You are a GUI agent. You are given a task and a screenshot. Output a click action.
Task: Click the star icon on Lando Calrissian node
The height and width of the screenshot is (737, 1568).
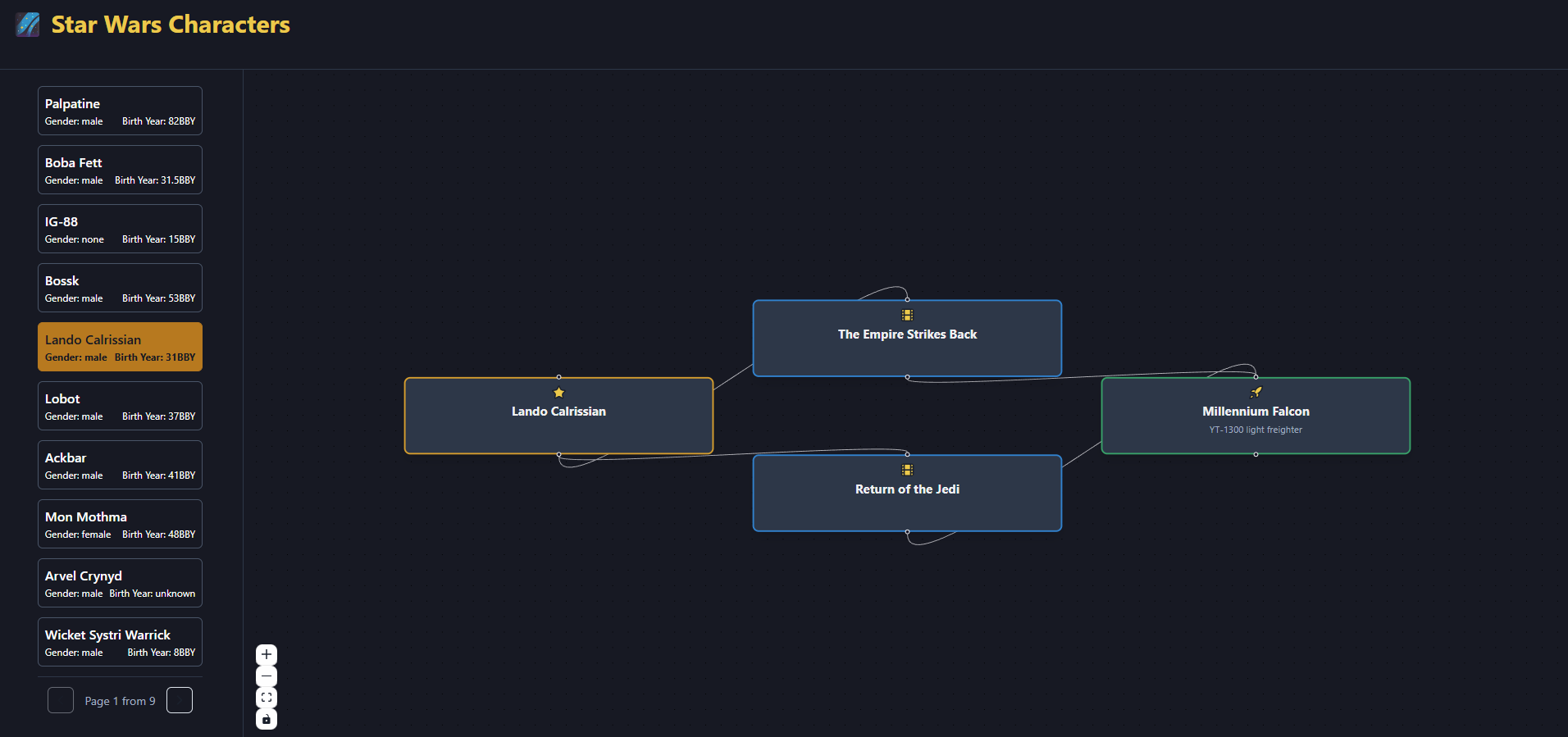point(559,393)
